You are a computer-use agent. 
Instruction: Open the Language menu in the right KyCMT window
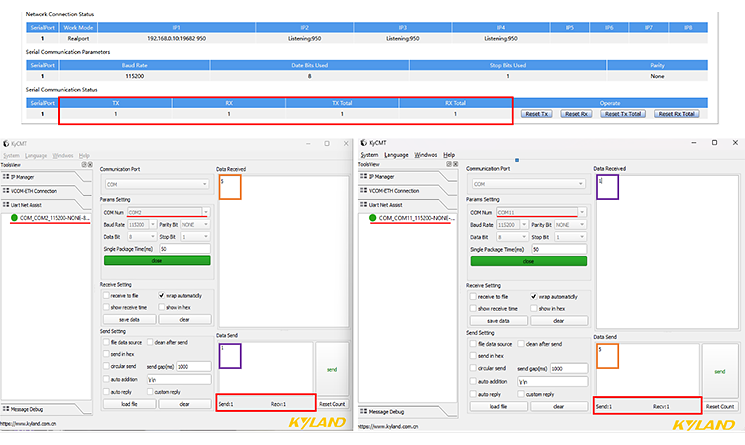396,155
